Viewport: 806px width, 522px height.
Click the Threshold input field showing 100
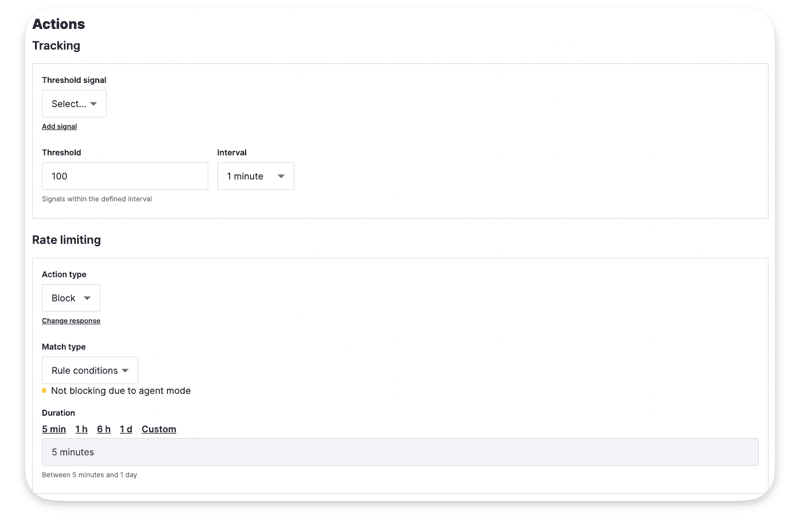[x=125, y=176]
